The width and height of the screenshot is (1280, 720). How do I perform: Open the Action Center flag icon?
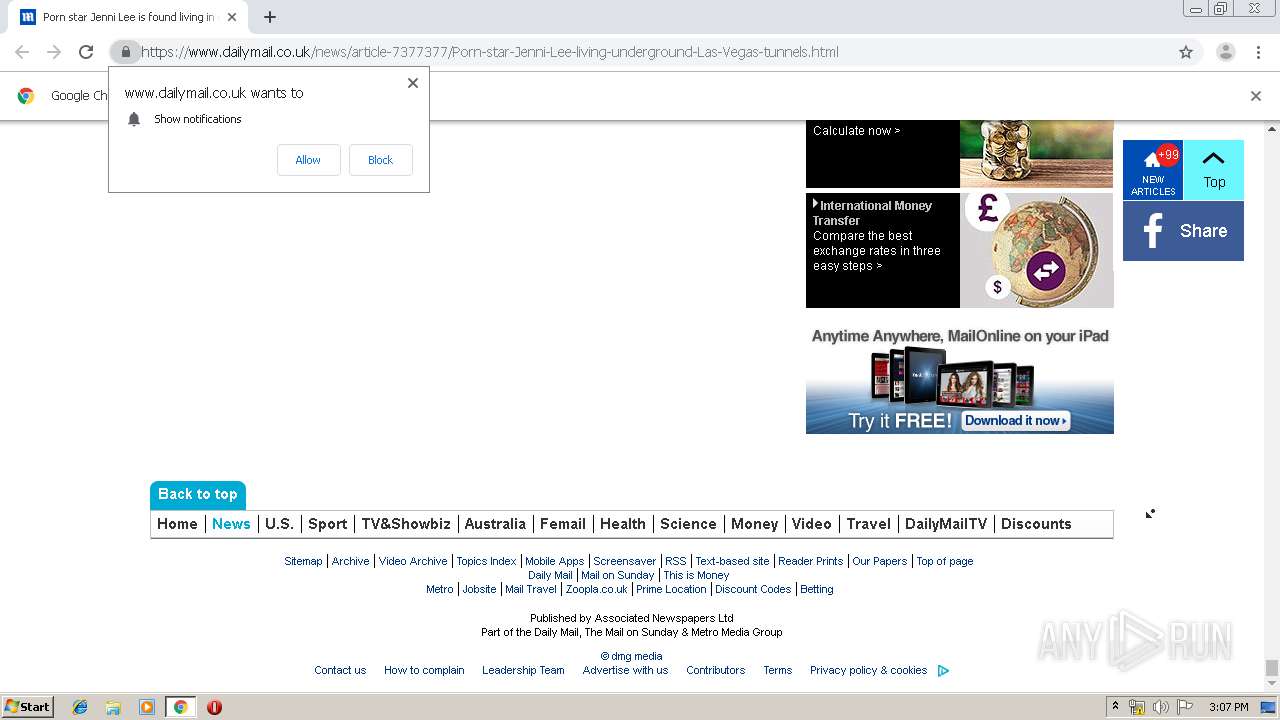click(x=1185, y=707)
